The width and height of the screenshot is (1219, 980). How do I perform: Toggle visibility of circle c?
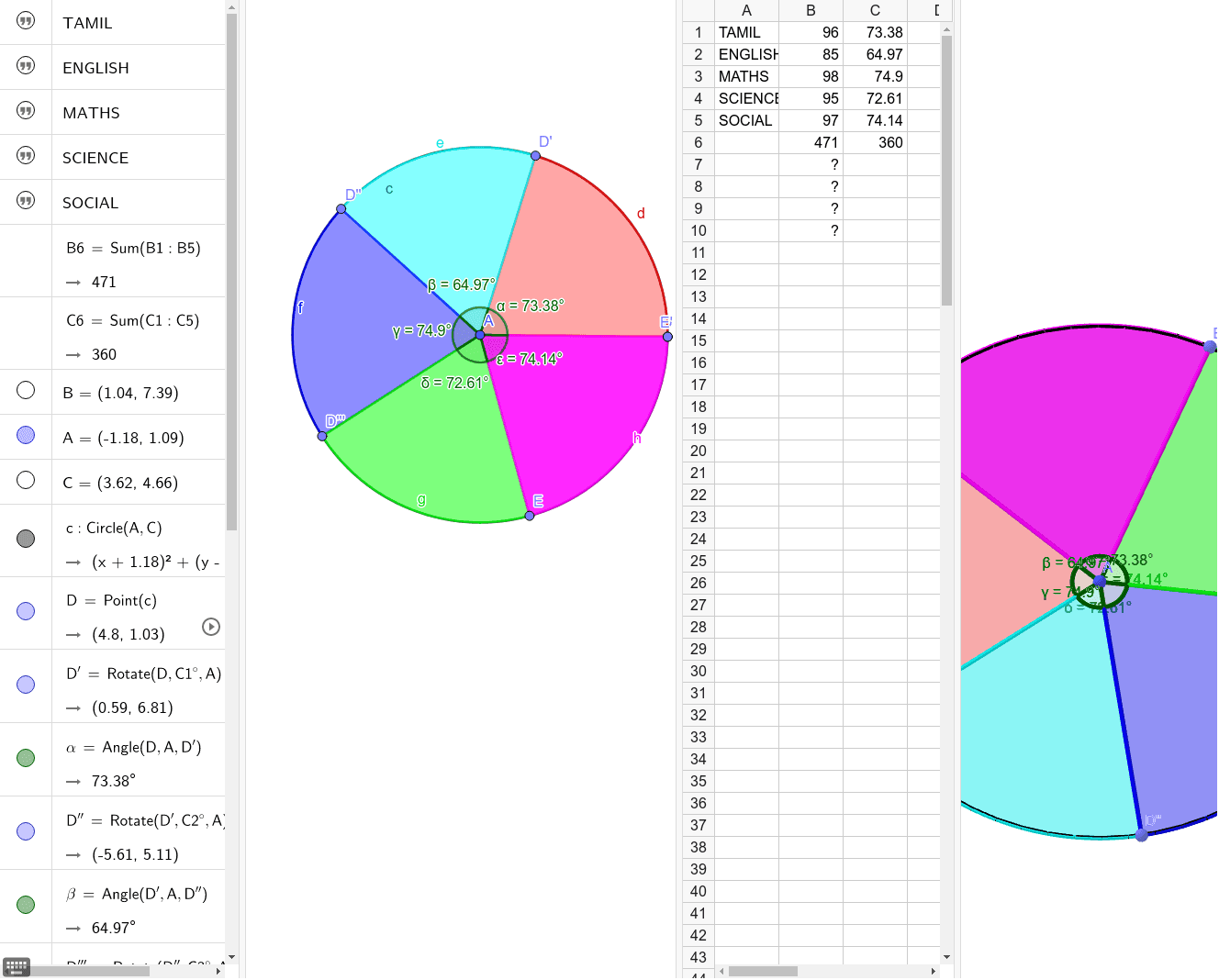point(25,539)
